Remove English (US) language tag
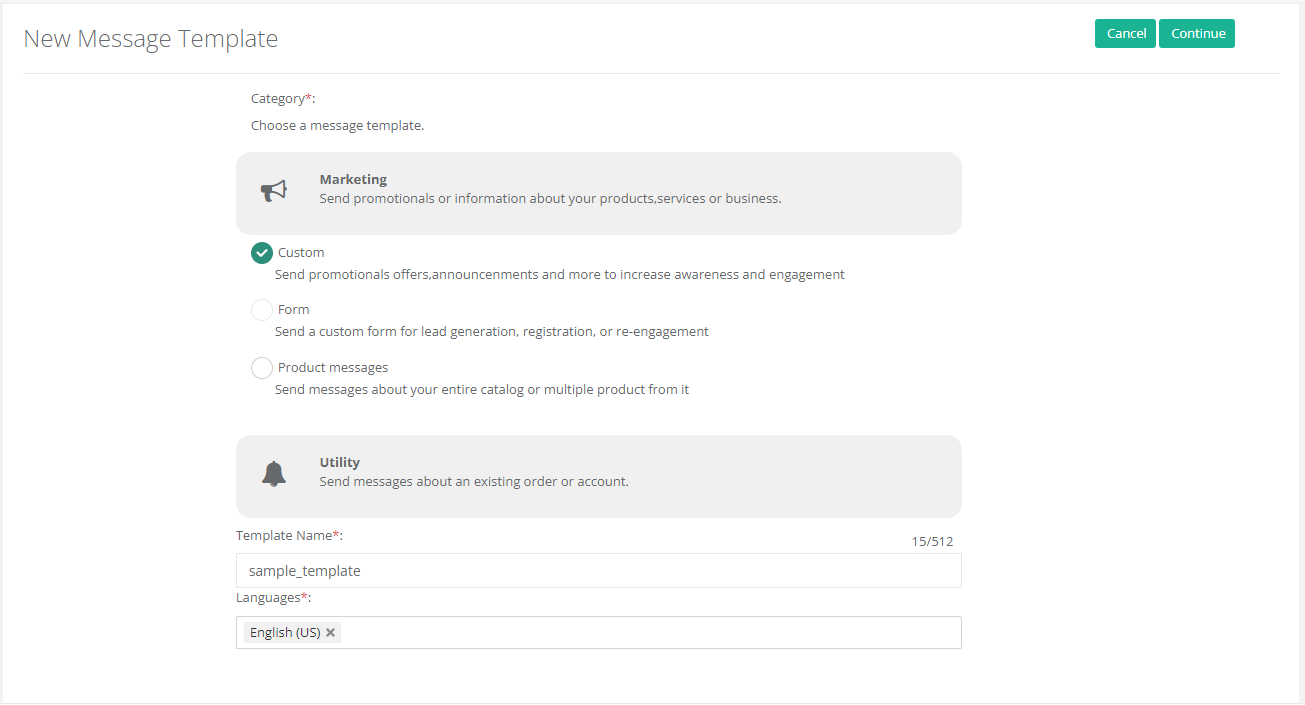The width and height of the screenshot is (1305, 705). pos(331,633)
